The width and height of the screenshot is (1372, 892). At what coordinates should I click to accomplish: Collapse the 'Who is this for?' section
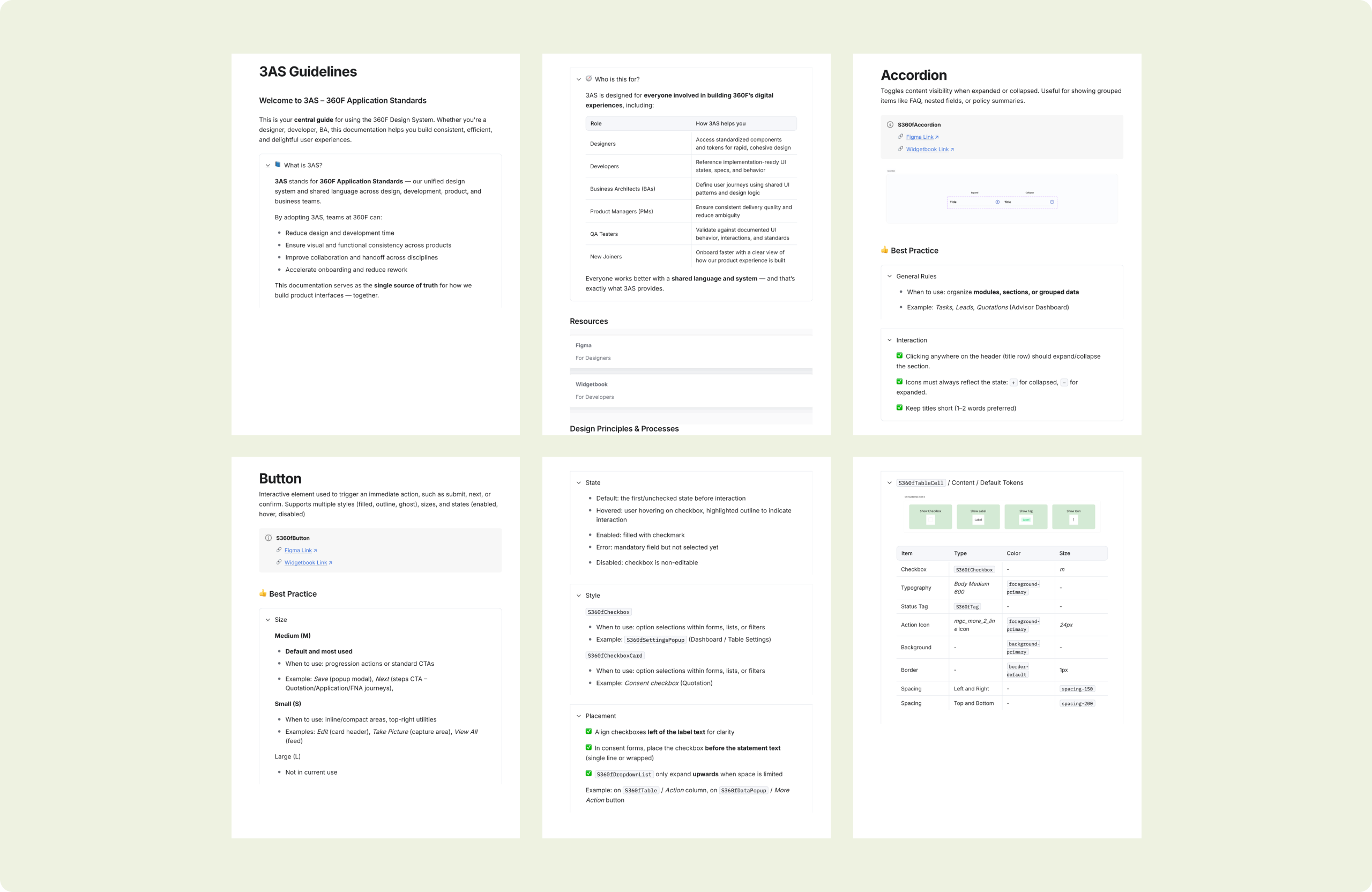pyautogui.click(x=579, y=79)
